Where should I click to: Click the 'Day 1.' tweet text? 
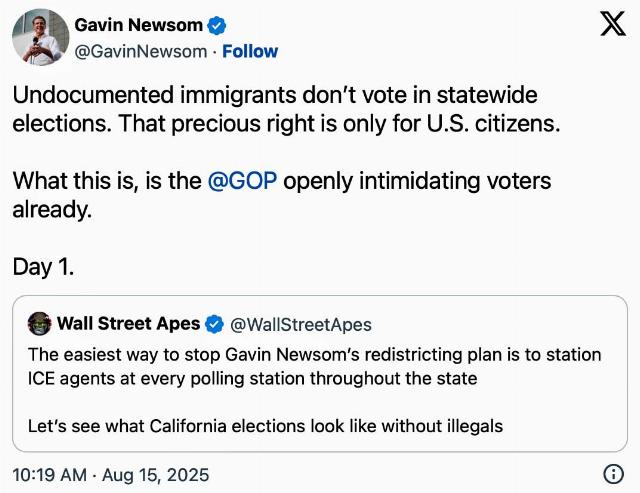[x=43, y=267]
